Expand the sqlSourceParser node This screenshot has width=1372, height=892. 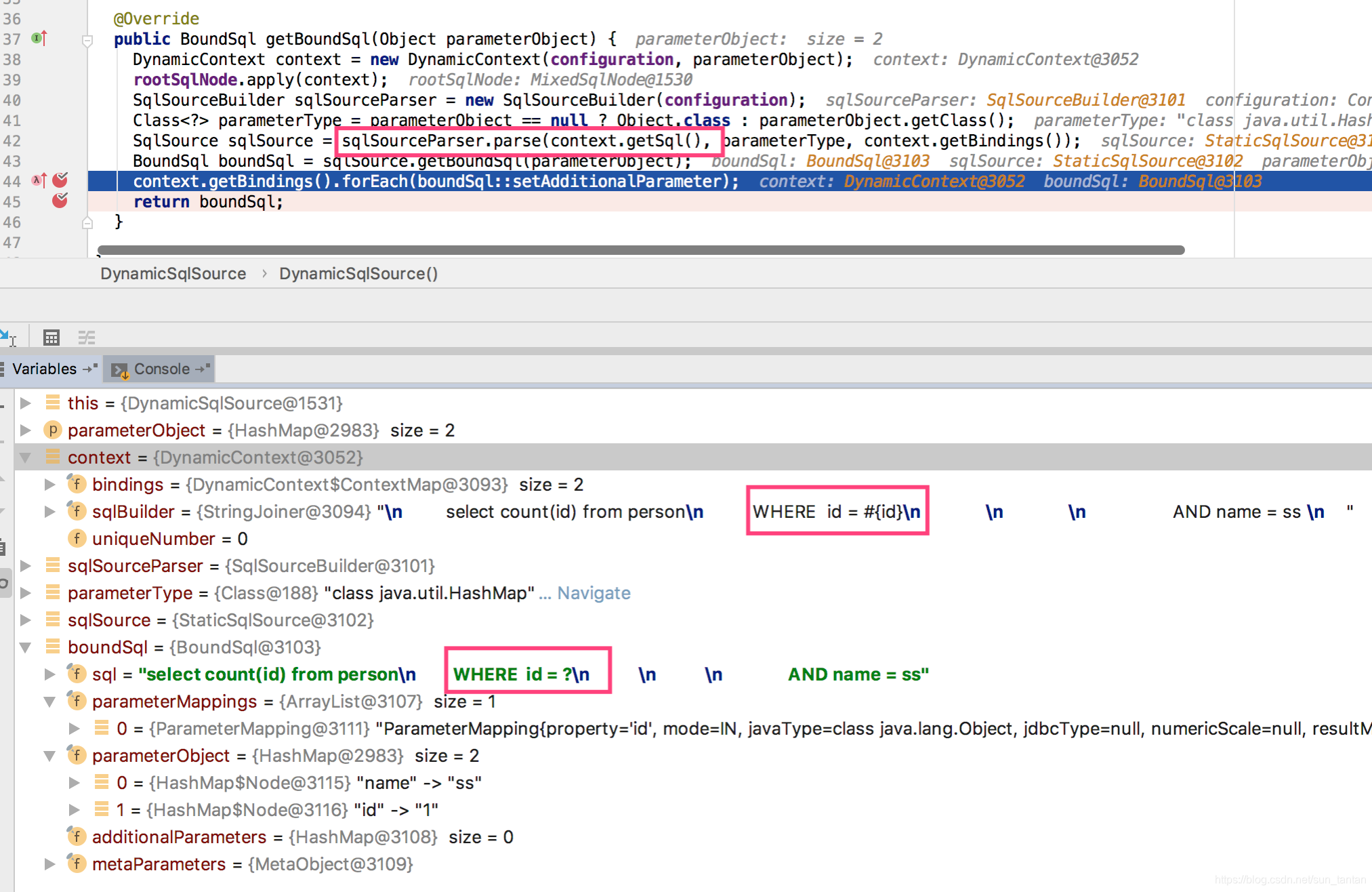tap(26, 566)
